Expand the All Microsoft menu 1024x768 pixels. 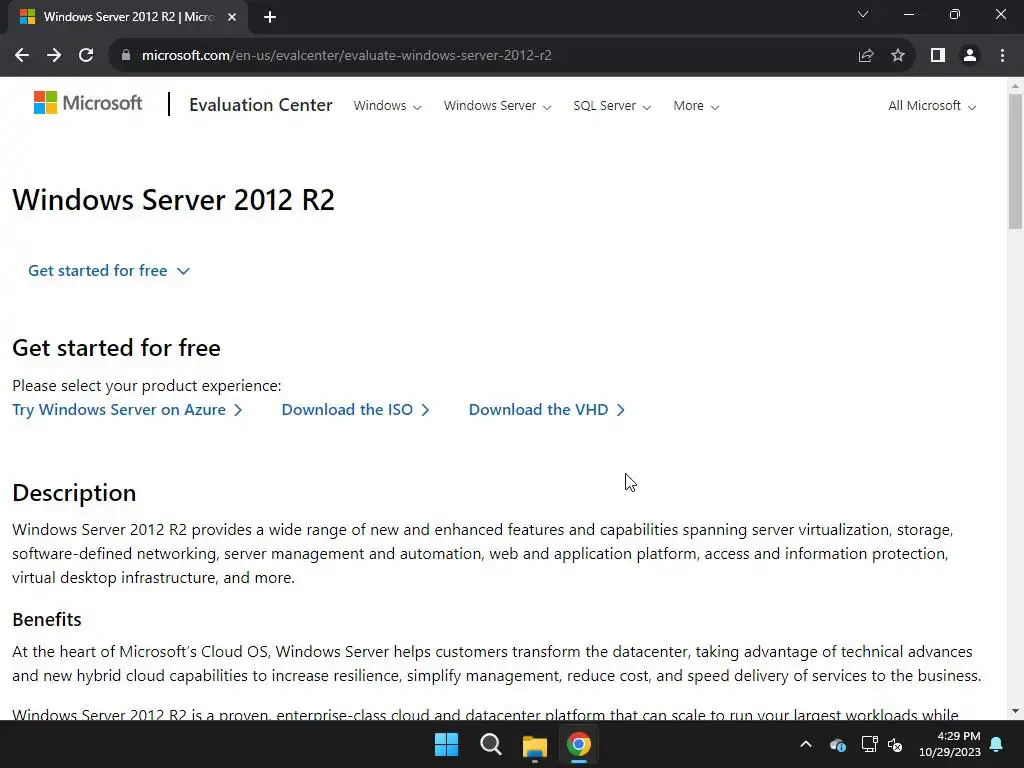932,106
